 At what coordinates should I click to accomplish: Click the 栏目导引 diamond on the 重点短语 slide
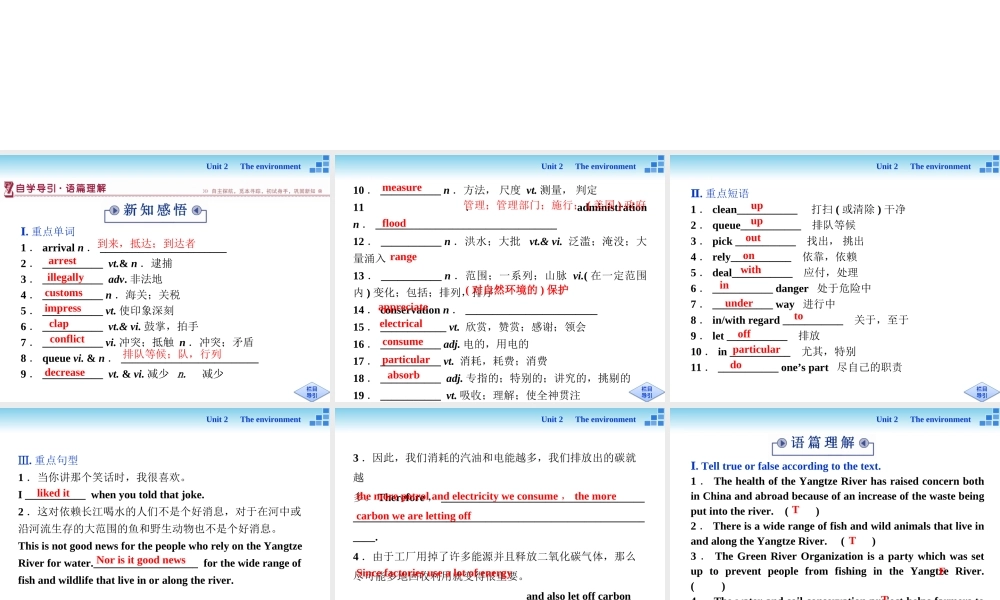click(x=981, y=392)
